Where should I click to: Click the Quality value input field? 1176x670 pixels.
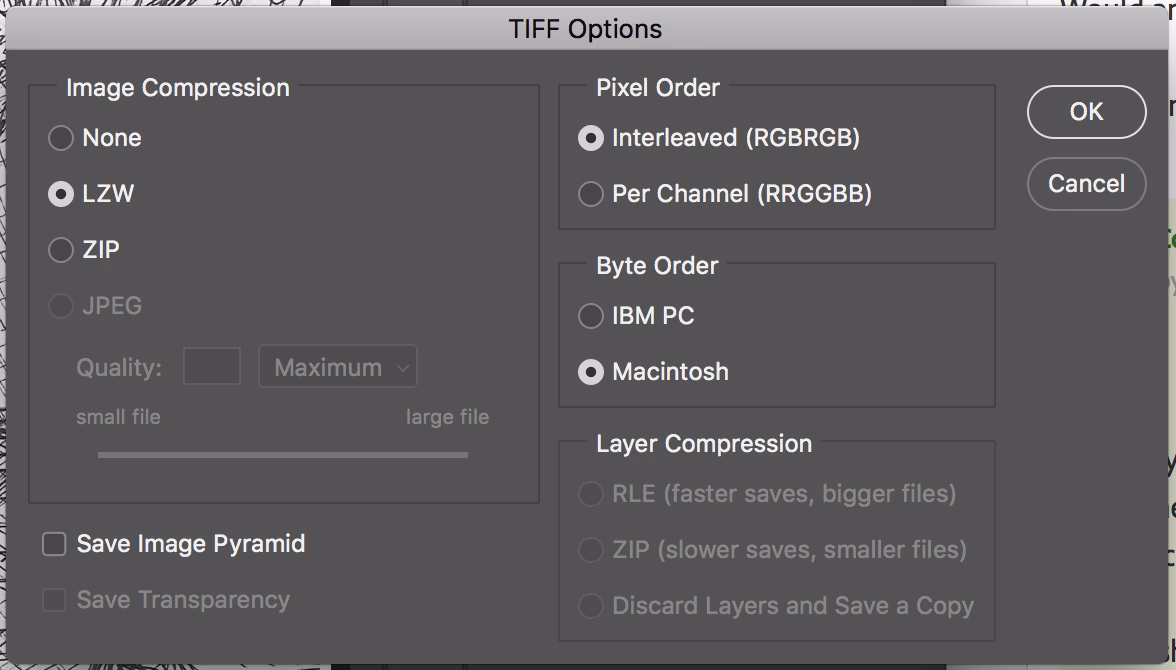pos(212,367)
